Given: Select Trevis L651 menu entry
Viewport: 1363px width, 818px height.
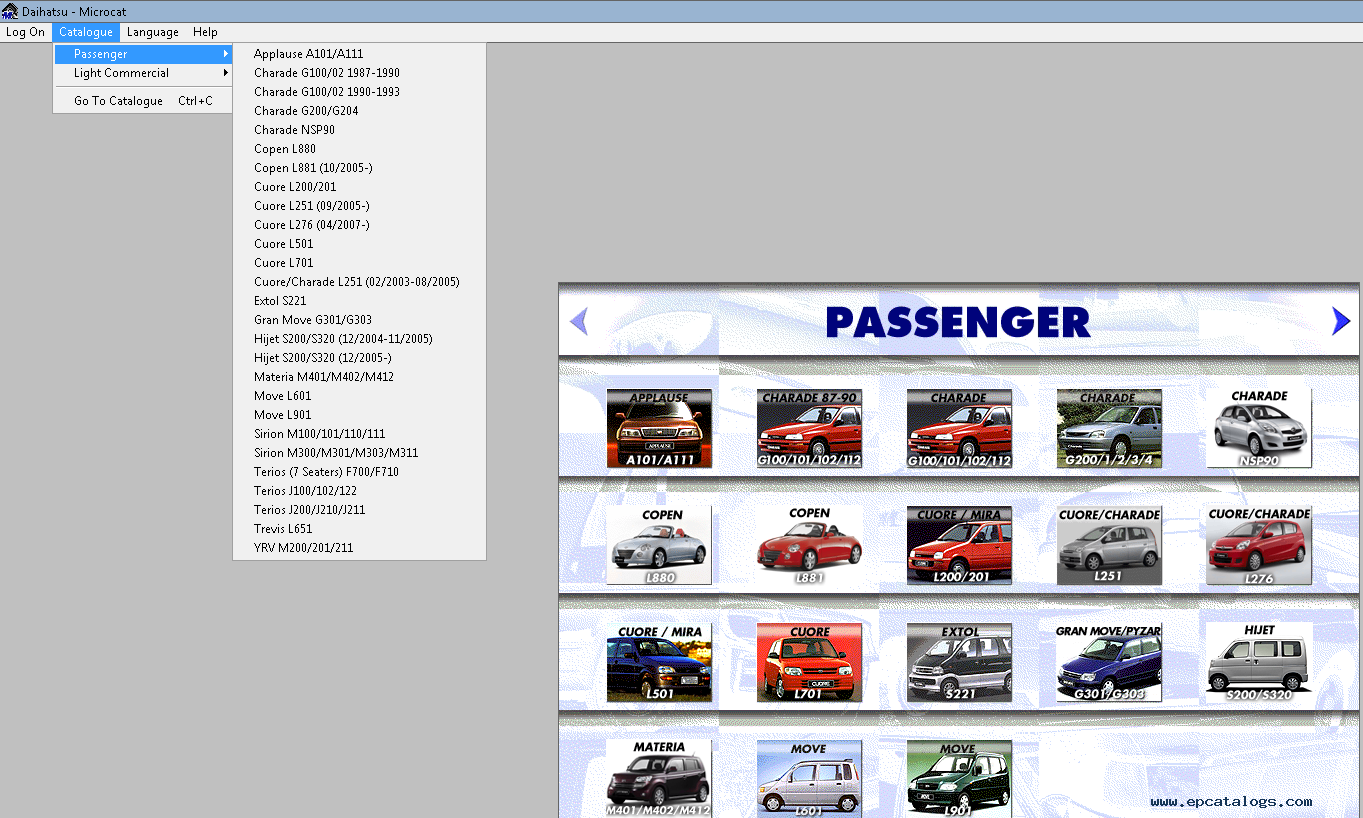Looking at the screenshot, I should (359, 529).
